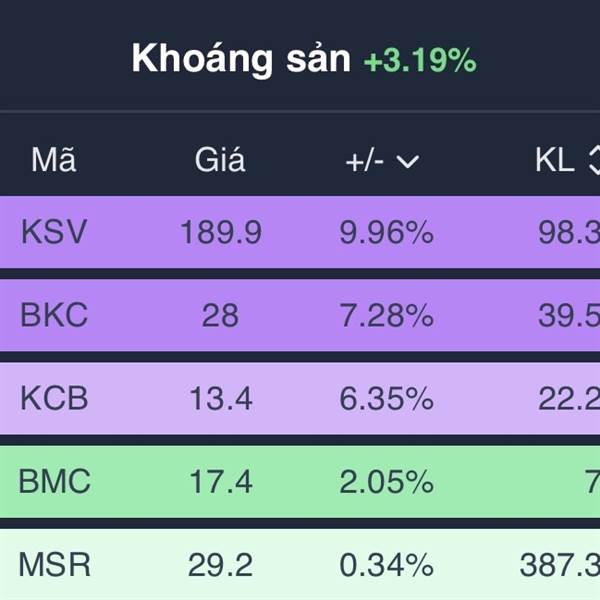Click KCB change 6.35%

point(385,398)
